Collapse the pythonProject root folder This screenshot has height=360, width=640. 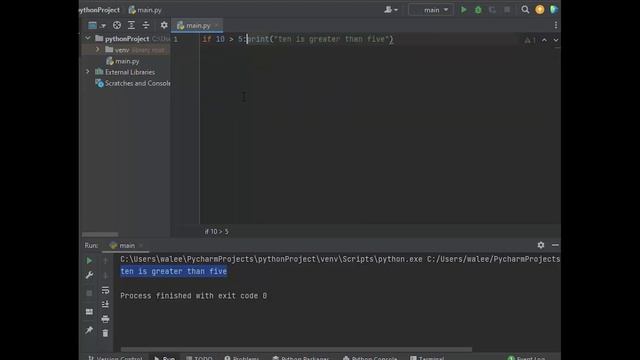tap(88, 38)
